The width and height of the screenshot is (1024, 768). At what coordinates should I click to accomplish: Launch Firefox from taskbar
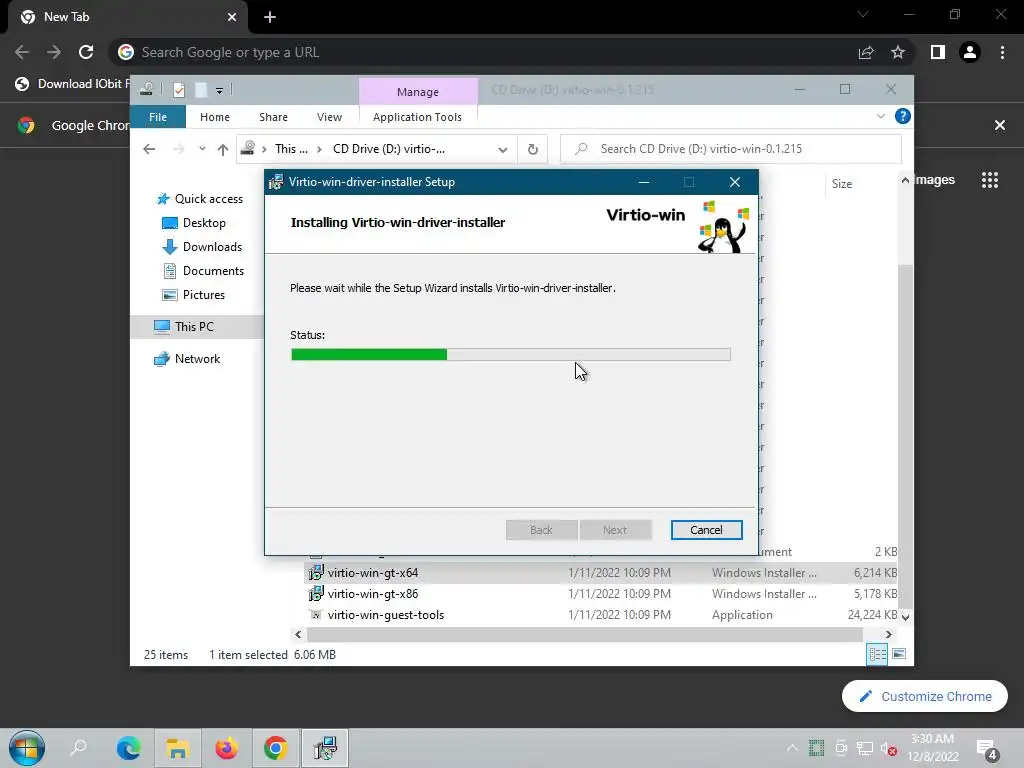click(227, 748)
